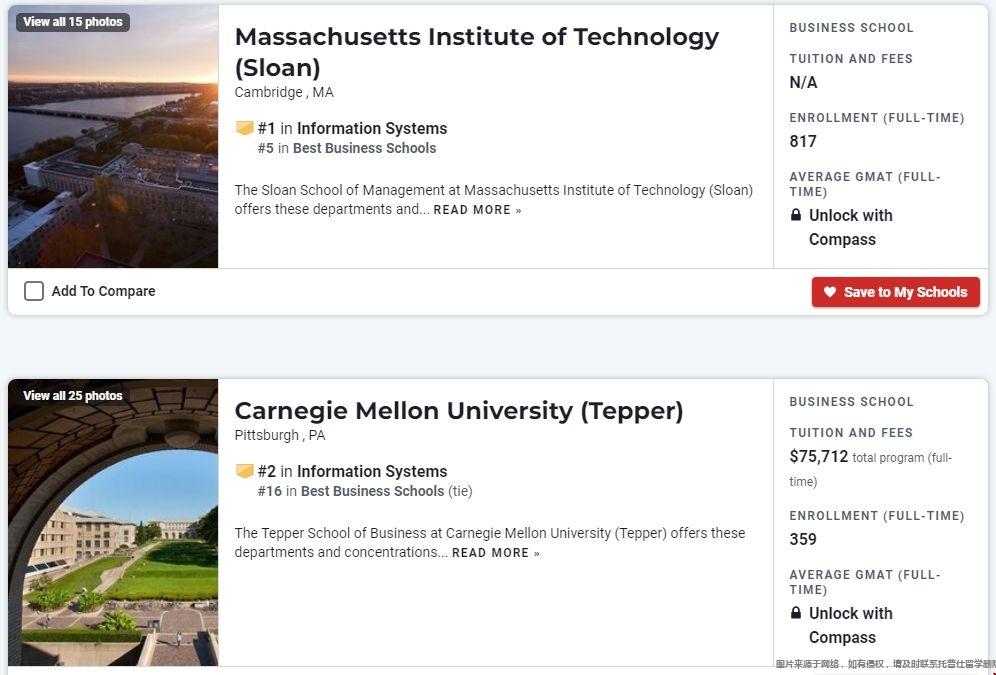The width and height of the screenshot is (996, 675).
Task: Click the MIT Information Systems ranking badge icon
Action: [x=244, y=128]
